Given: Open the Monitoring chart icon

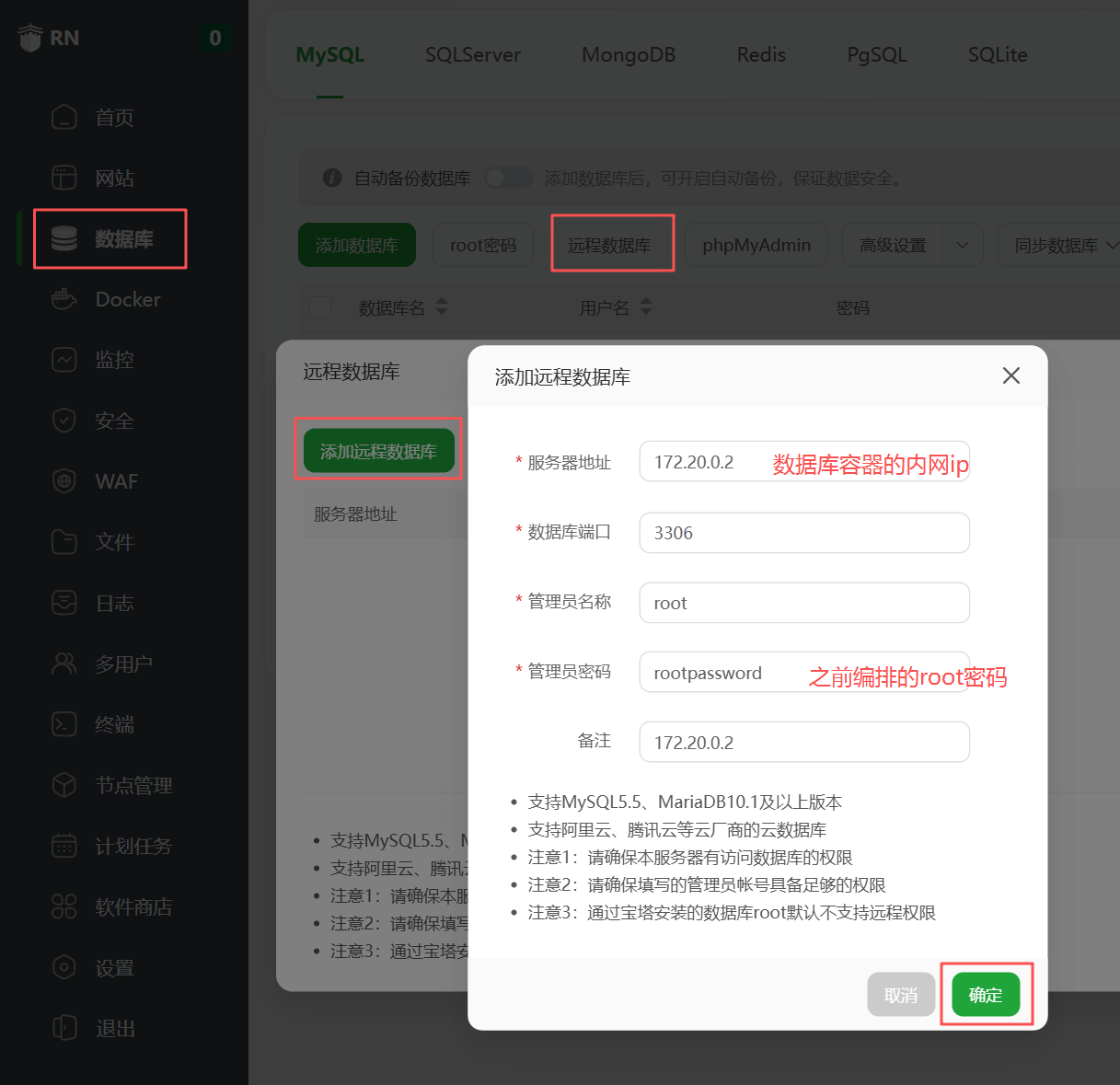Looking at the screenshot, I should 64,360.
